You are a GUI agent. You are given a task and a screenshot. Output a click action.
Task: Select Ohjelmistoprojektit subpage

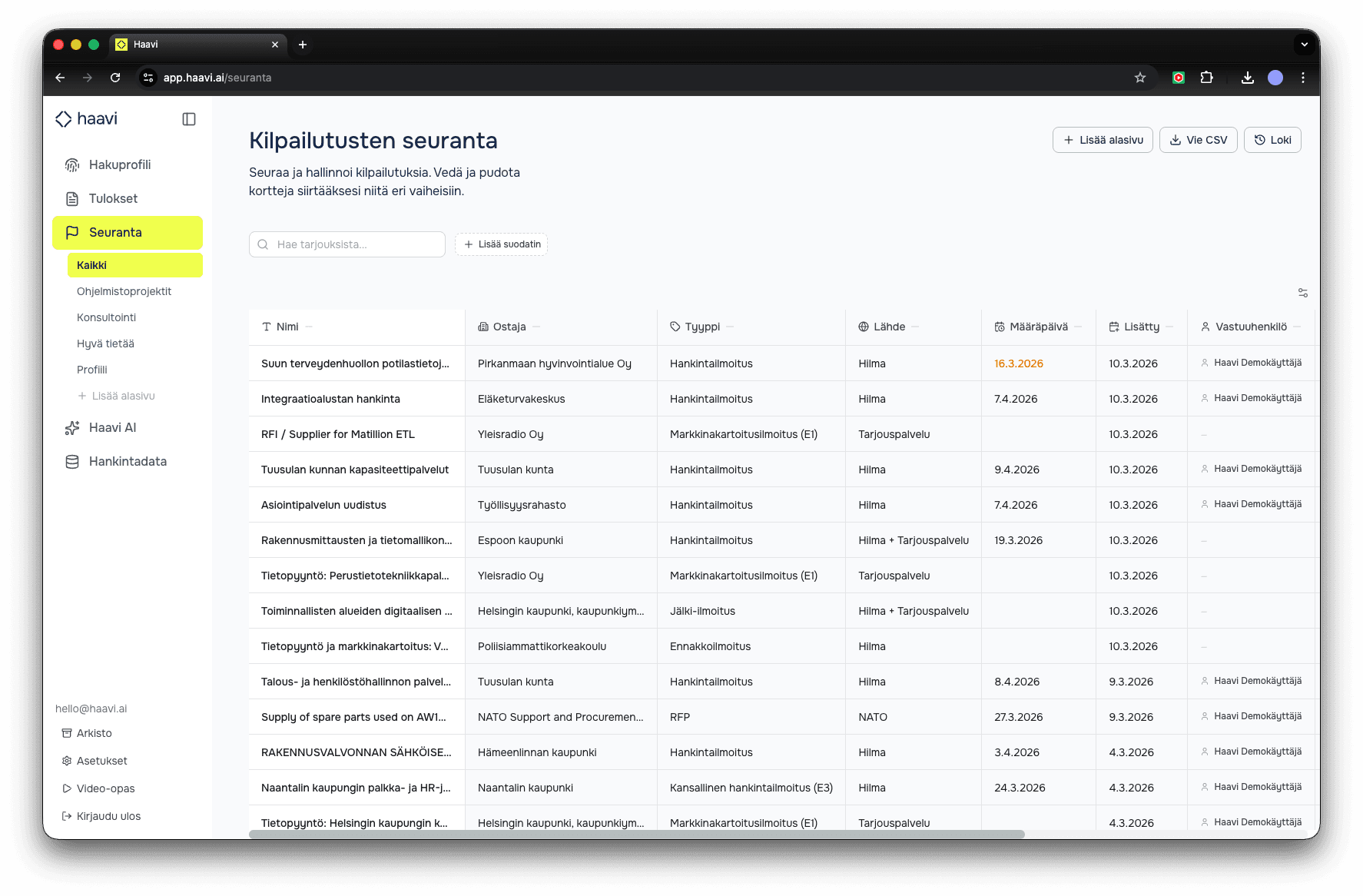point(124,292)
